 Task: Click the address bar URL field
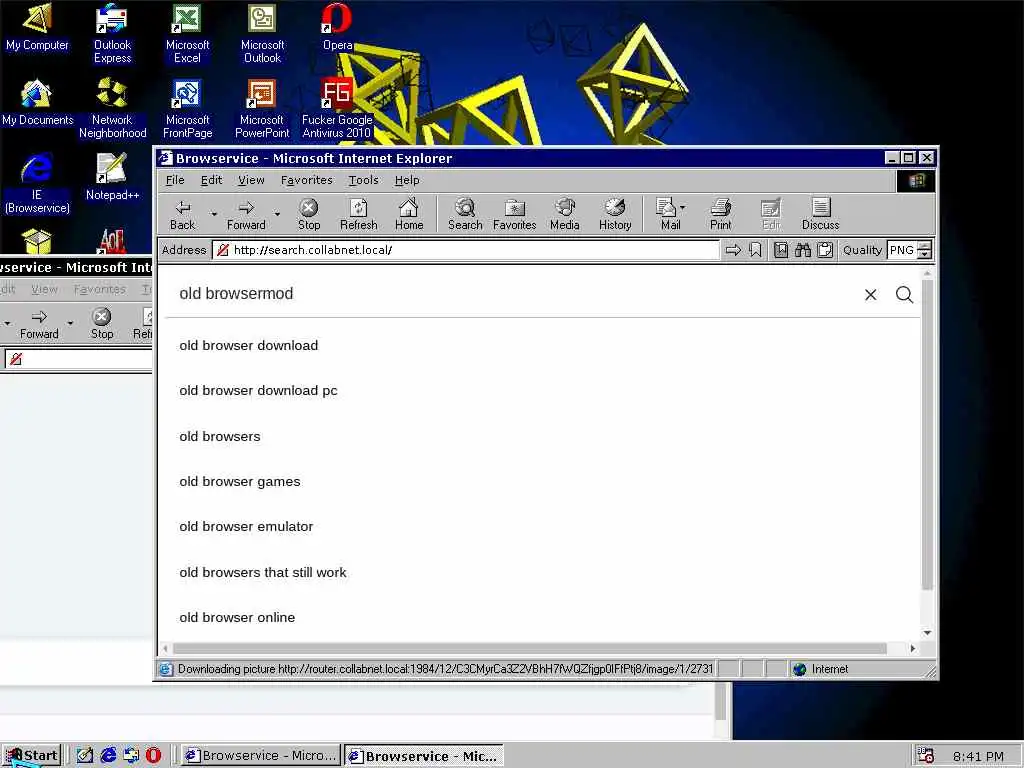466,250
